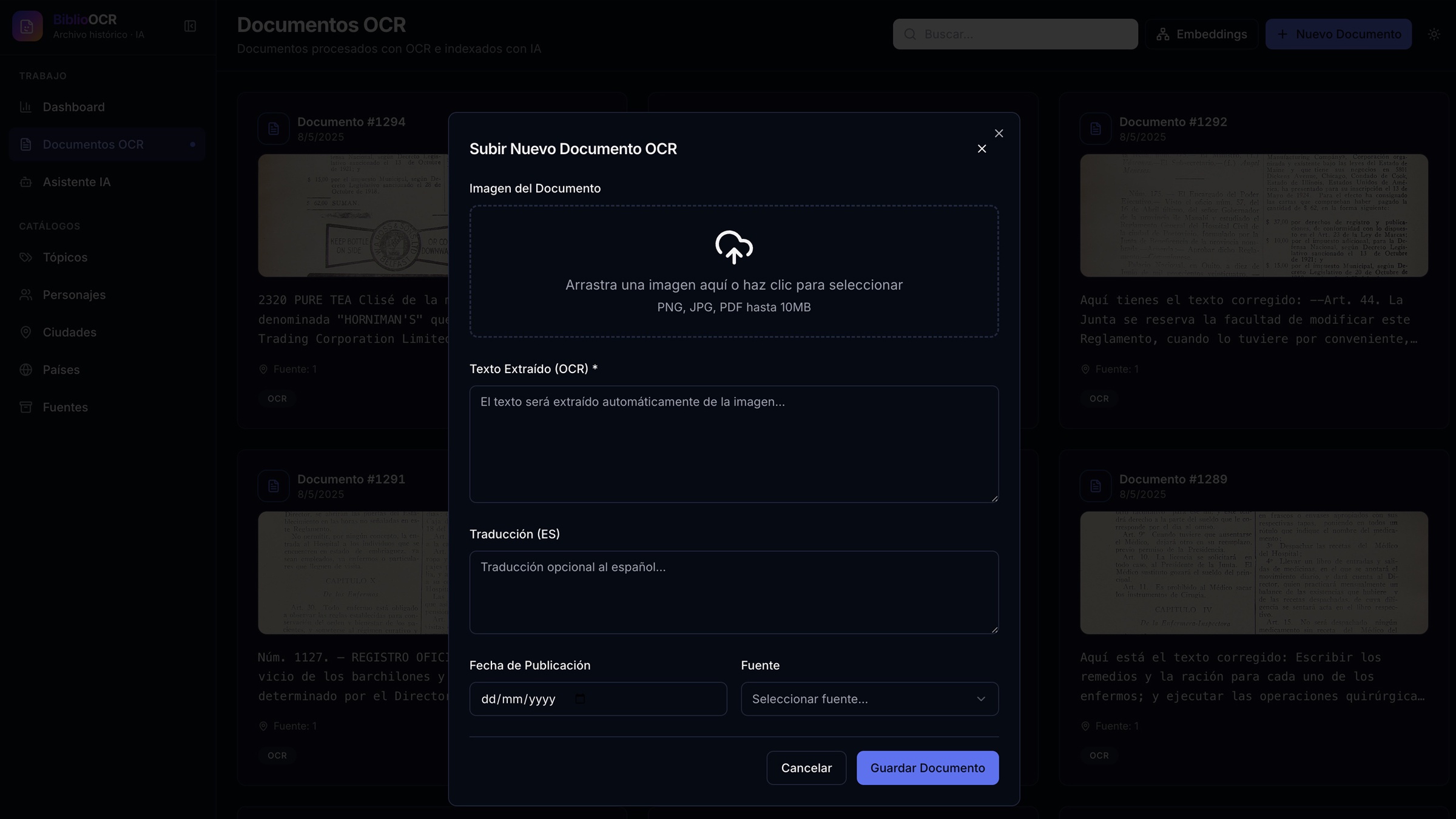Click the cloud upload icon
This screenshot has height=819, width=1456.
[x=733, y=247]
